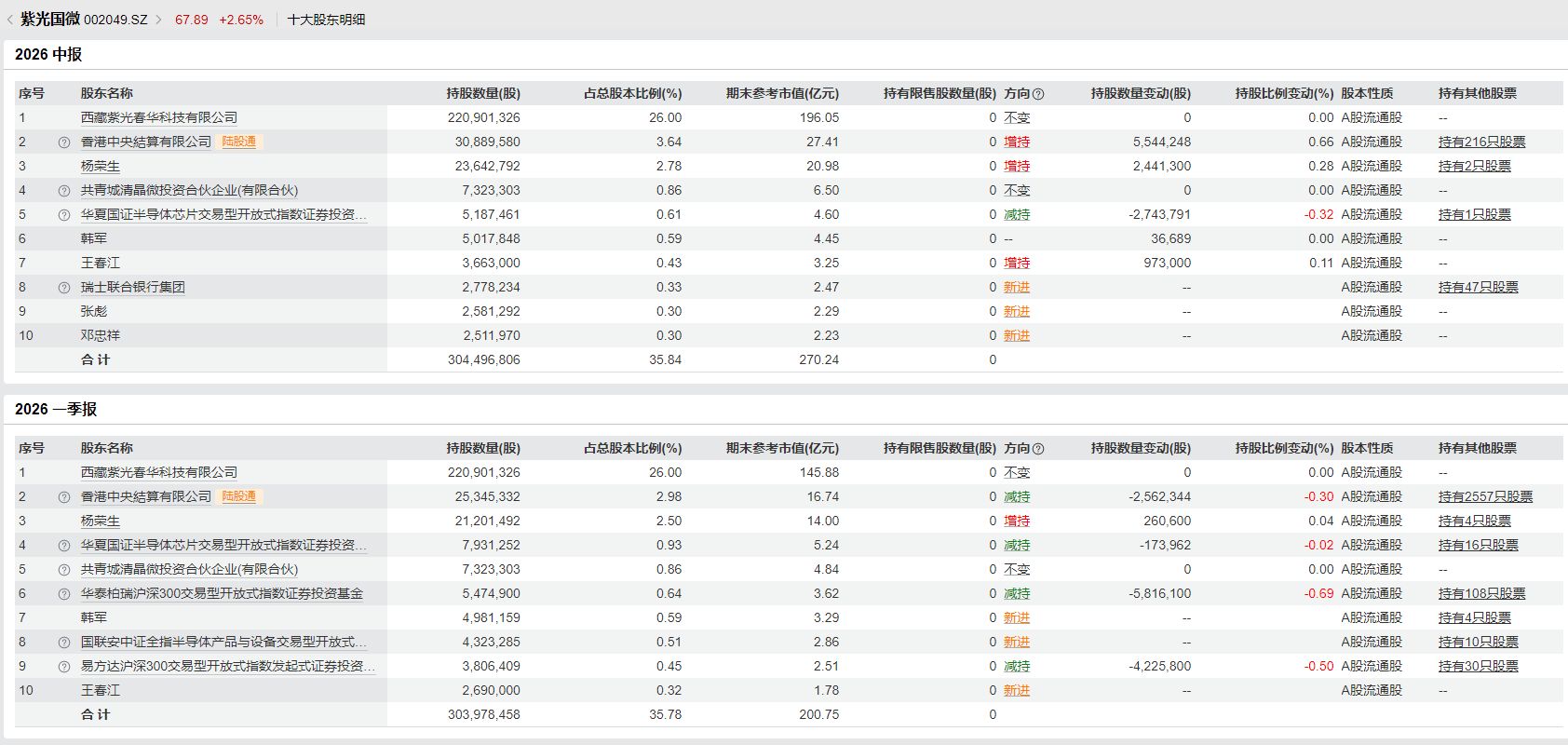Click the 持有1只股票 link
Viewport: 1568px width, 745px height.
1474,214
